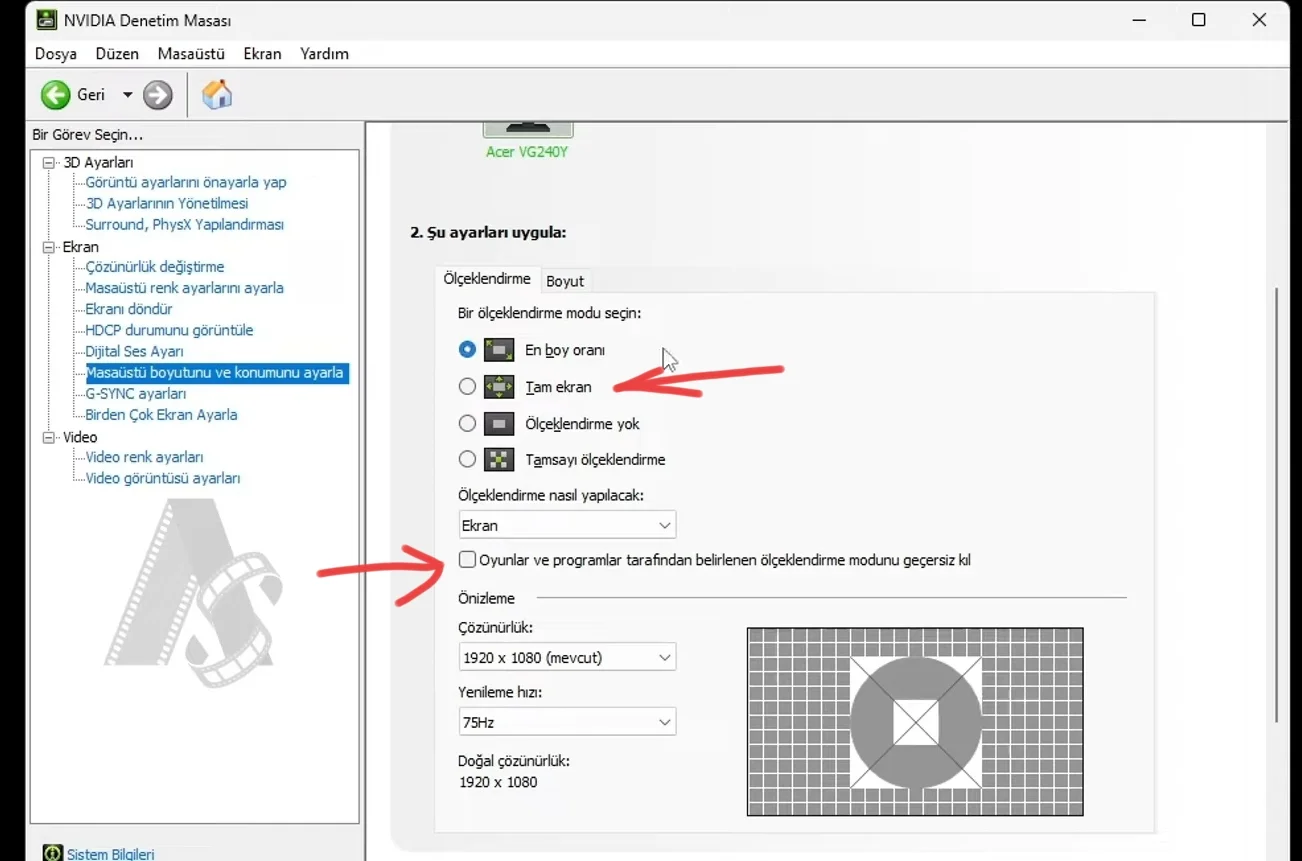Click the integer scaling mode icon
Viewport: 1302px width, 861px height.
tap(499, 460)
